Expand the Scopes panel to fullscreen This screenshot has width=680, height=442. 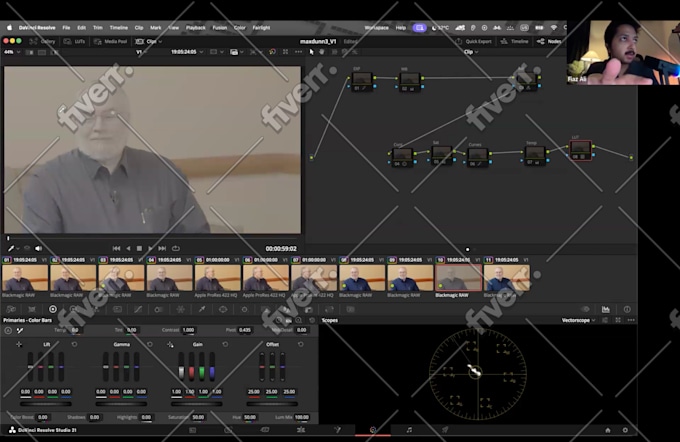(x=618, y=320)
